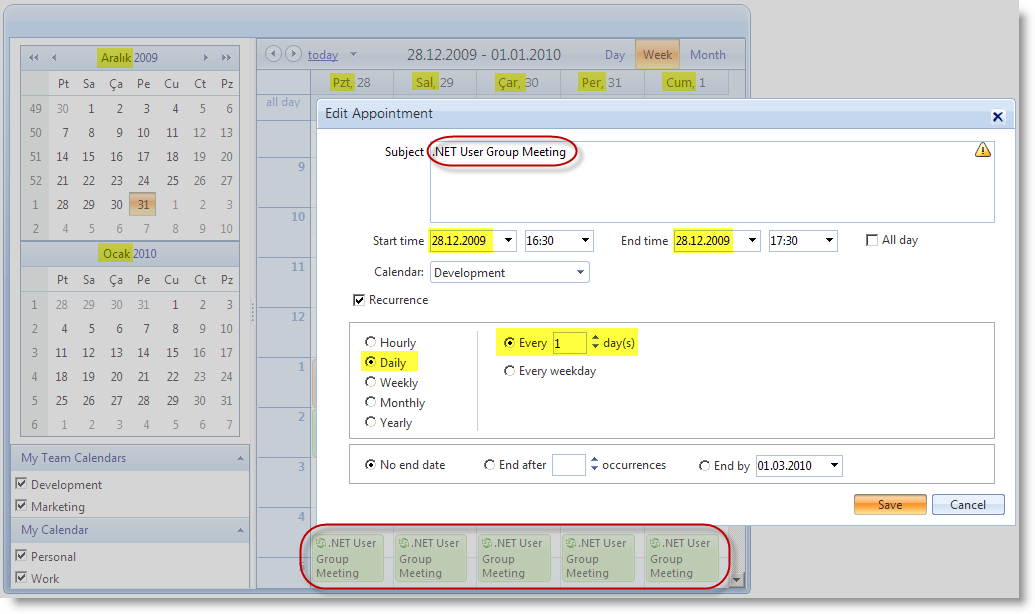Select date 17 in Aralık 2009 calendar
1035x614 pixels.
[x=143, y=156]
